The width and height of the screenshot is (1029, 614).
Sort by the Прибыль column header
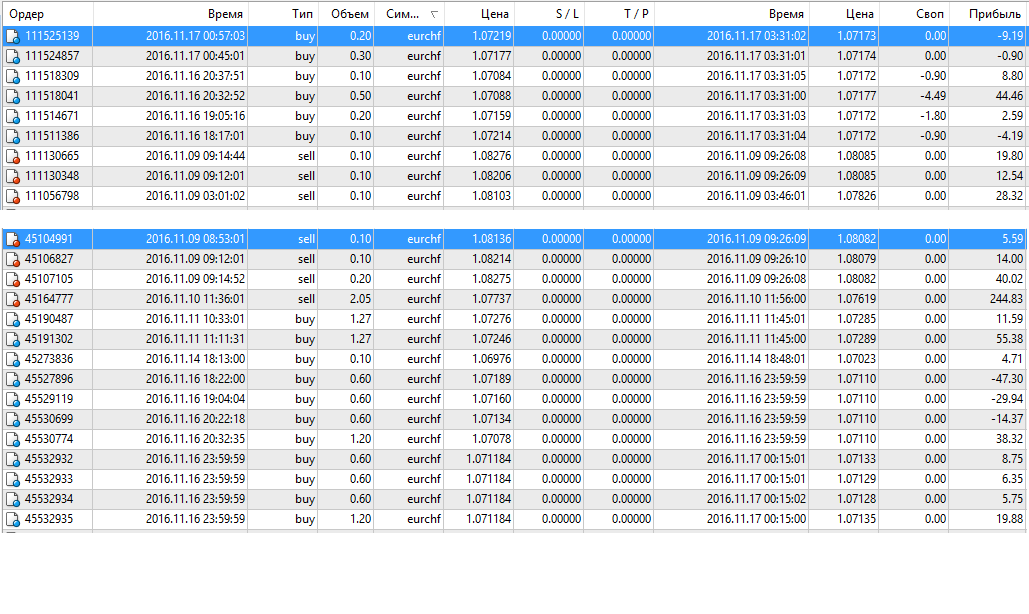(x=988, y=14)
